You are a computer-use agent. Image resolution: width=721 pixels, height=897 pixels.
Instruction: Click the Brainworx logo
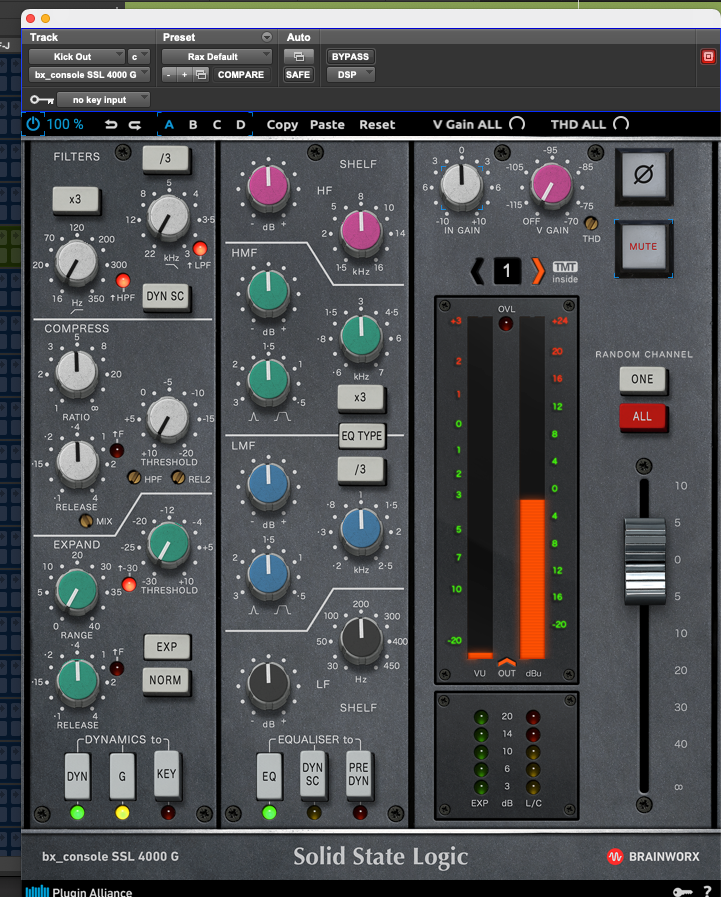(653, 856)
